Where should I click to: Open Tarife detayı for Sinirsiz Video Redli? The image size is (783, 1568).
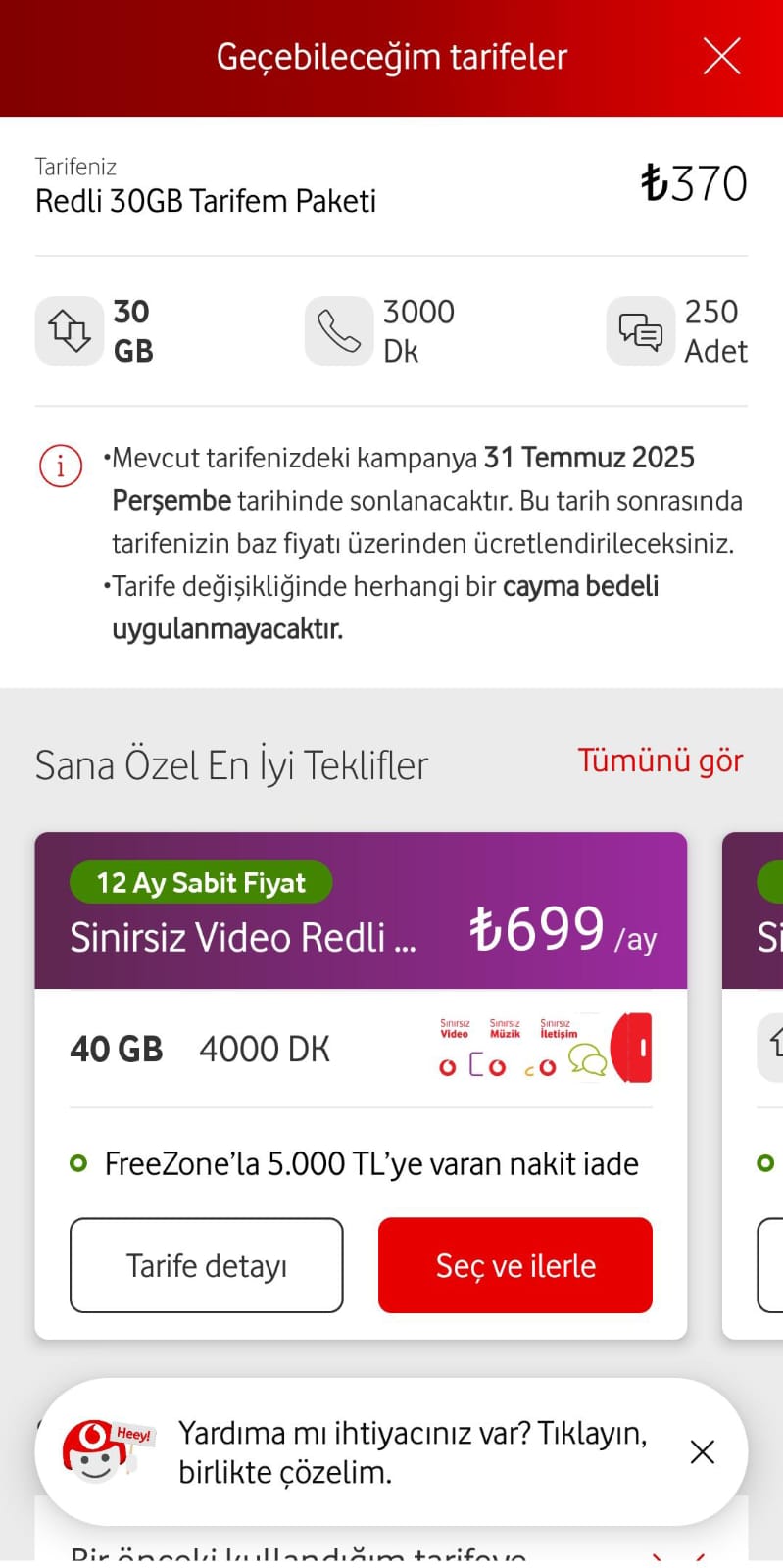(207, 1265)
